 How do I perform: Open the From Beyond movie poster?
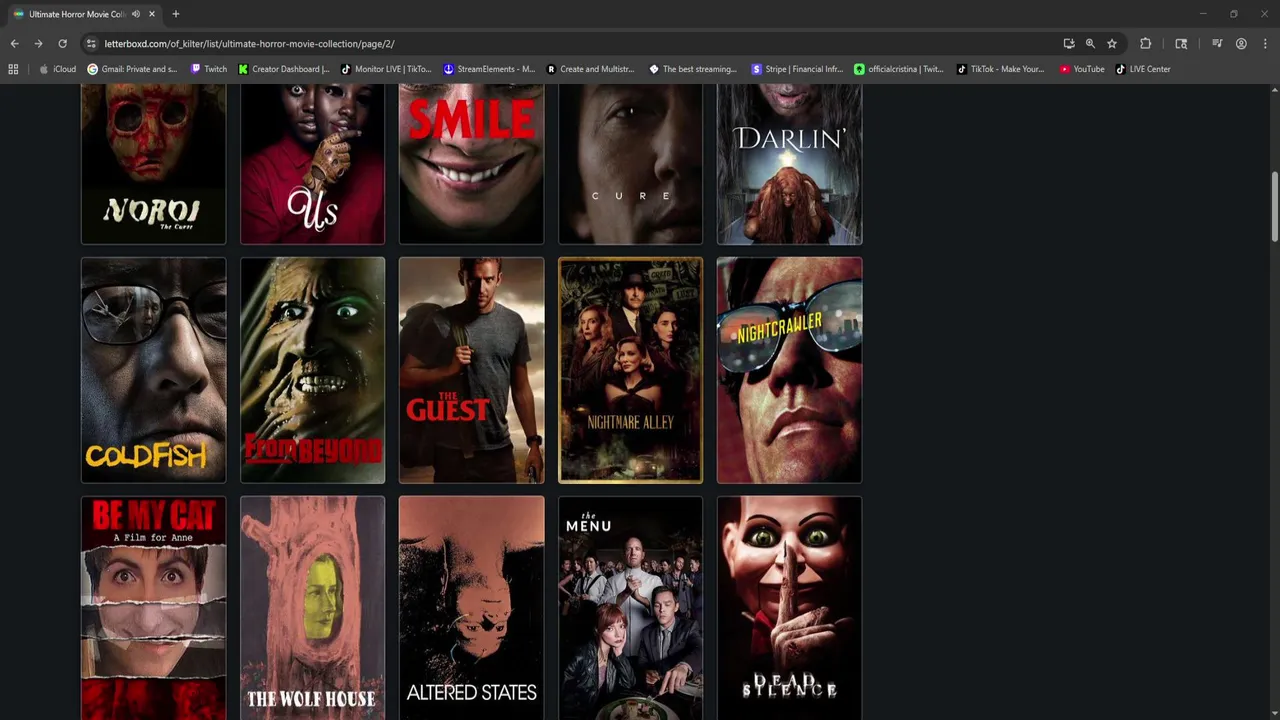312,370
